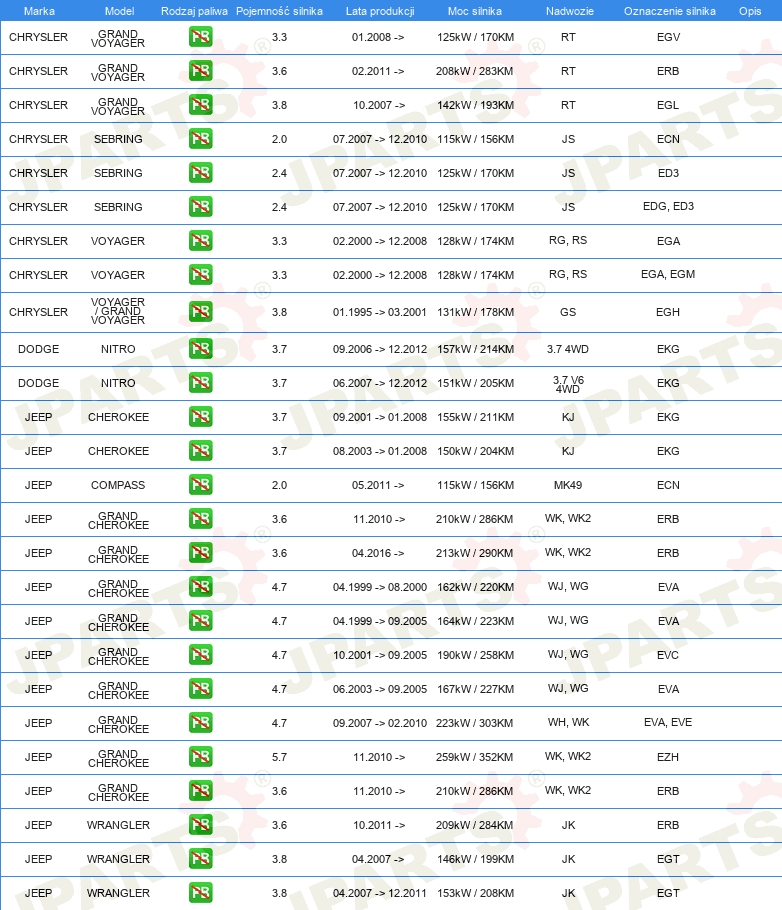Click the 'Moc silnika' column header
The image size is (782, 910).
click(x=474, y=11)
